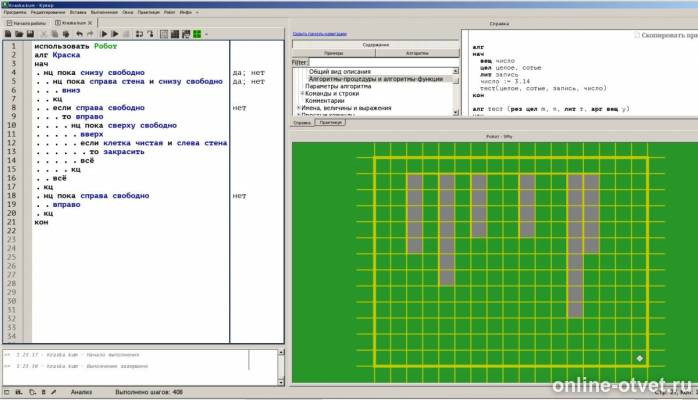
Task: Switch to the Практикум tab
Action: (330, 122)
